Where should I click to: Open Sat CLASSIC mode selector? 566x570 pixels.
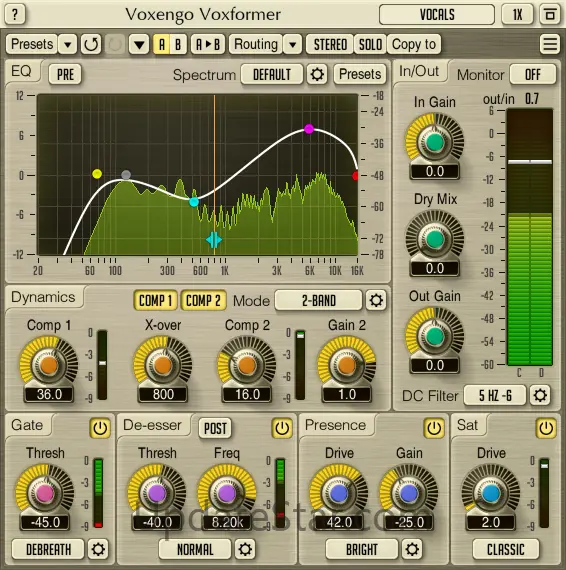pos(506,549)
